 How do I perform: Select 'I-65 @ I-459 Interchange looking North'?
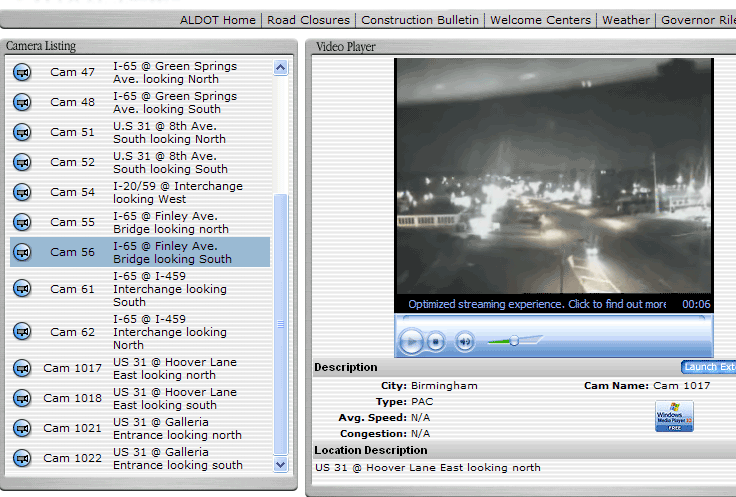[x=170, y=332]
